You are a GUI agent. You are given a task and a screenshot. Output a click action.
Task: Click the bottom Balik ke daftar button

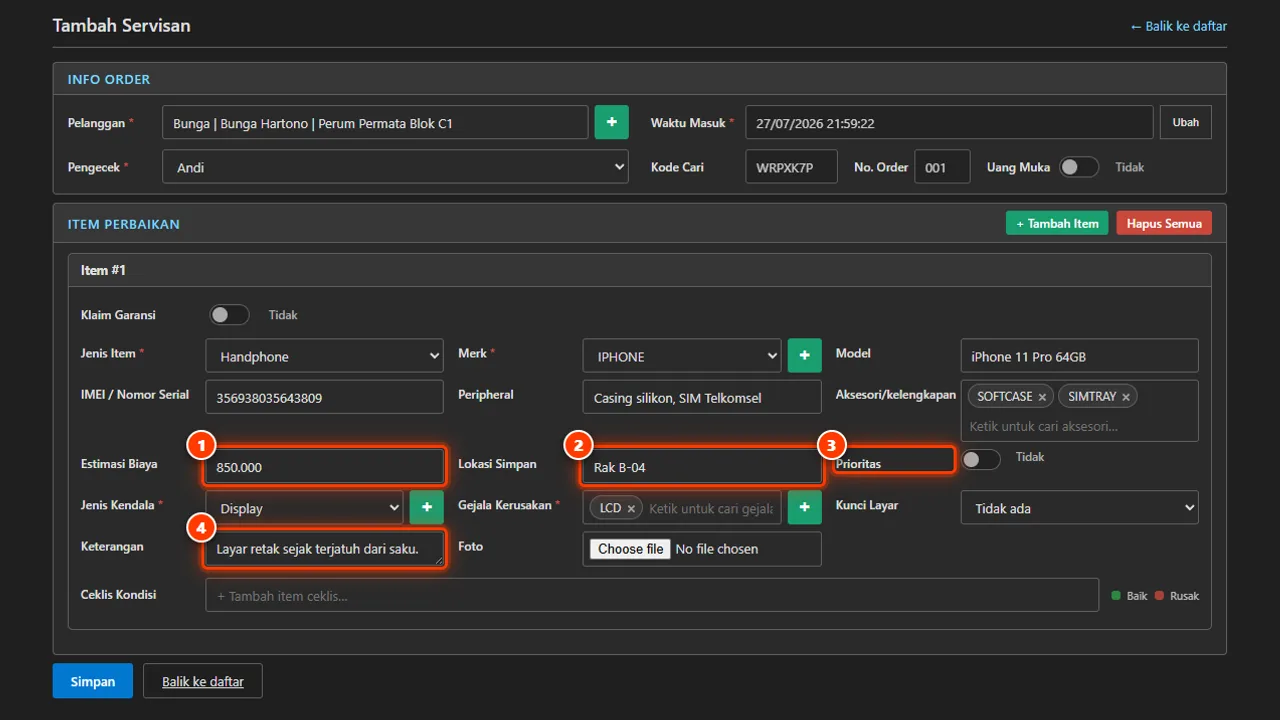[202, 681]
